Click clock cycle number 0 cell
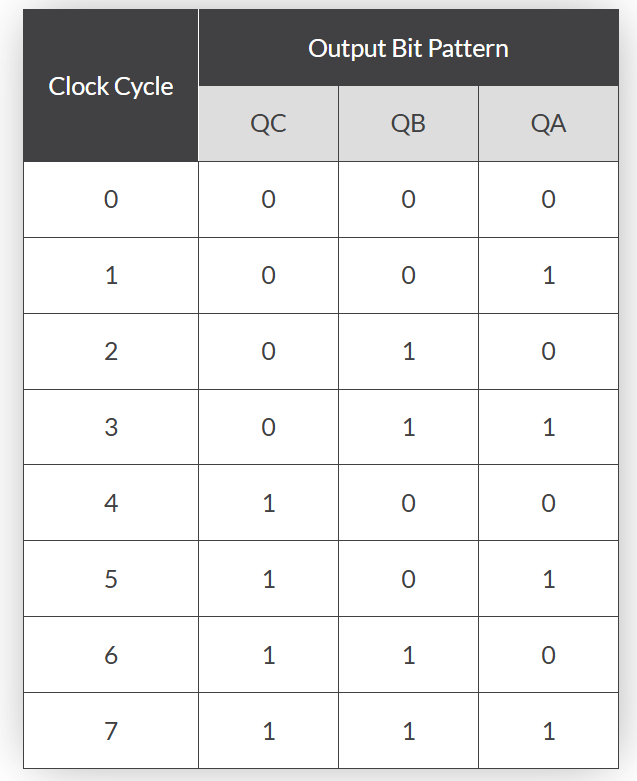The width and height of the screenshot is (637, 781). [111, 199]
